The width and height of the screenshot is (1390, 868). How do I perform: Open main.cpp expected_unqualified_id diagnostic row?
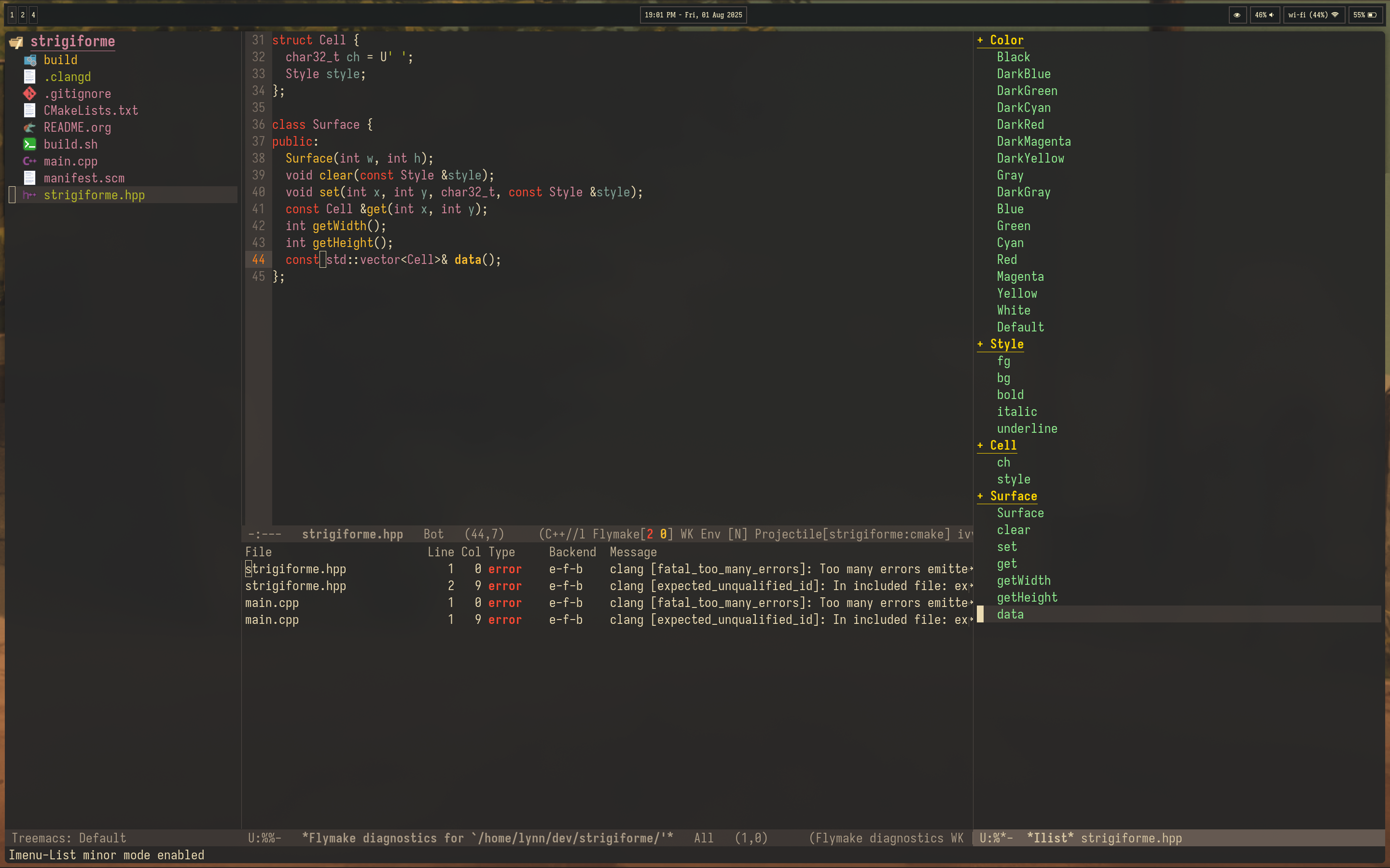pyautogui.click(x=609, y=620)
